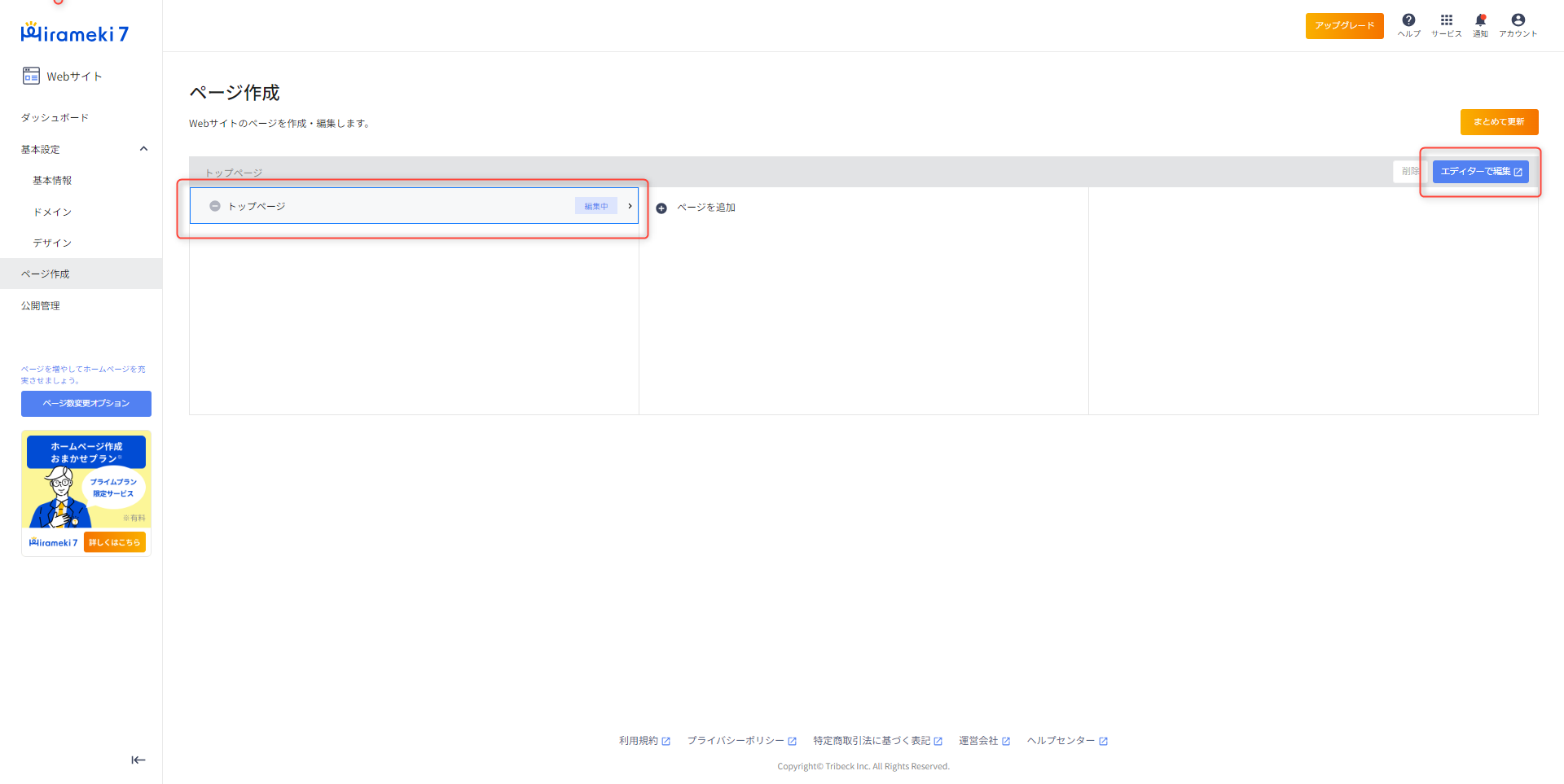The height and width of the screenshot is (784, 1564).
Task: Click the Hirameki 7 logo
Action: click(x=75, y=33)
